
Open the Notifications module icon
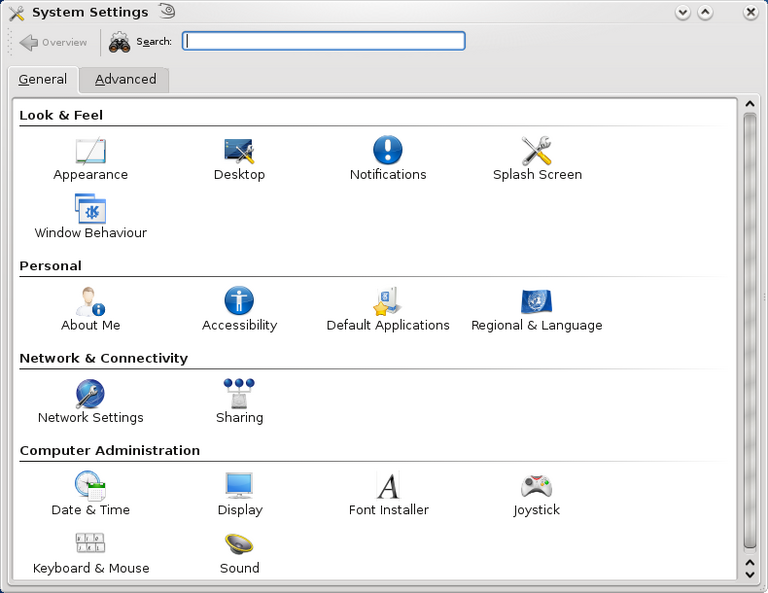[388, 150]
